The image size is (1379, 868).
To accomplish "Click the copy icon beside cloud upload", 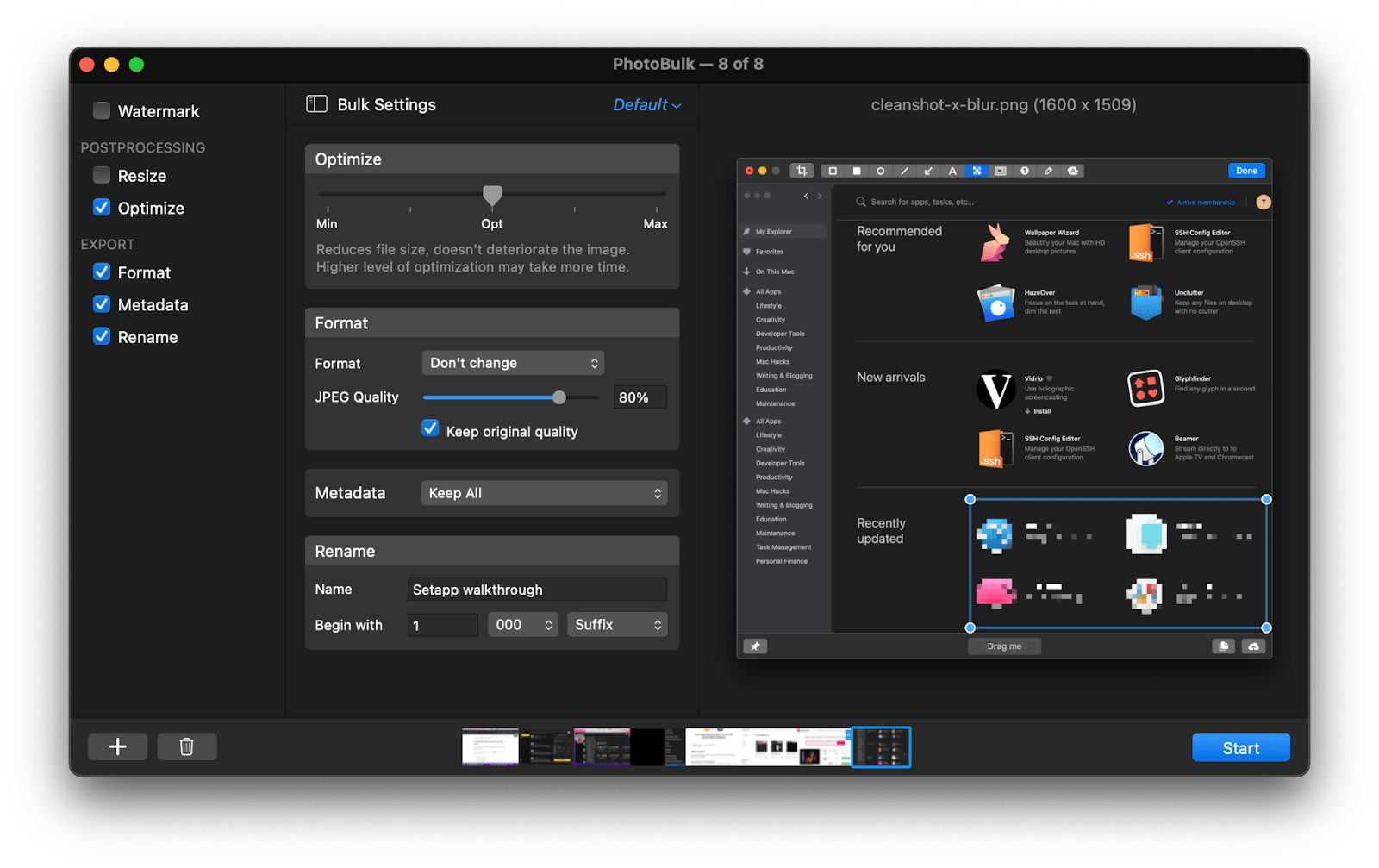I will pyautogui.click(x=1223, y=646).
